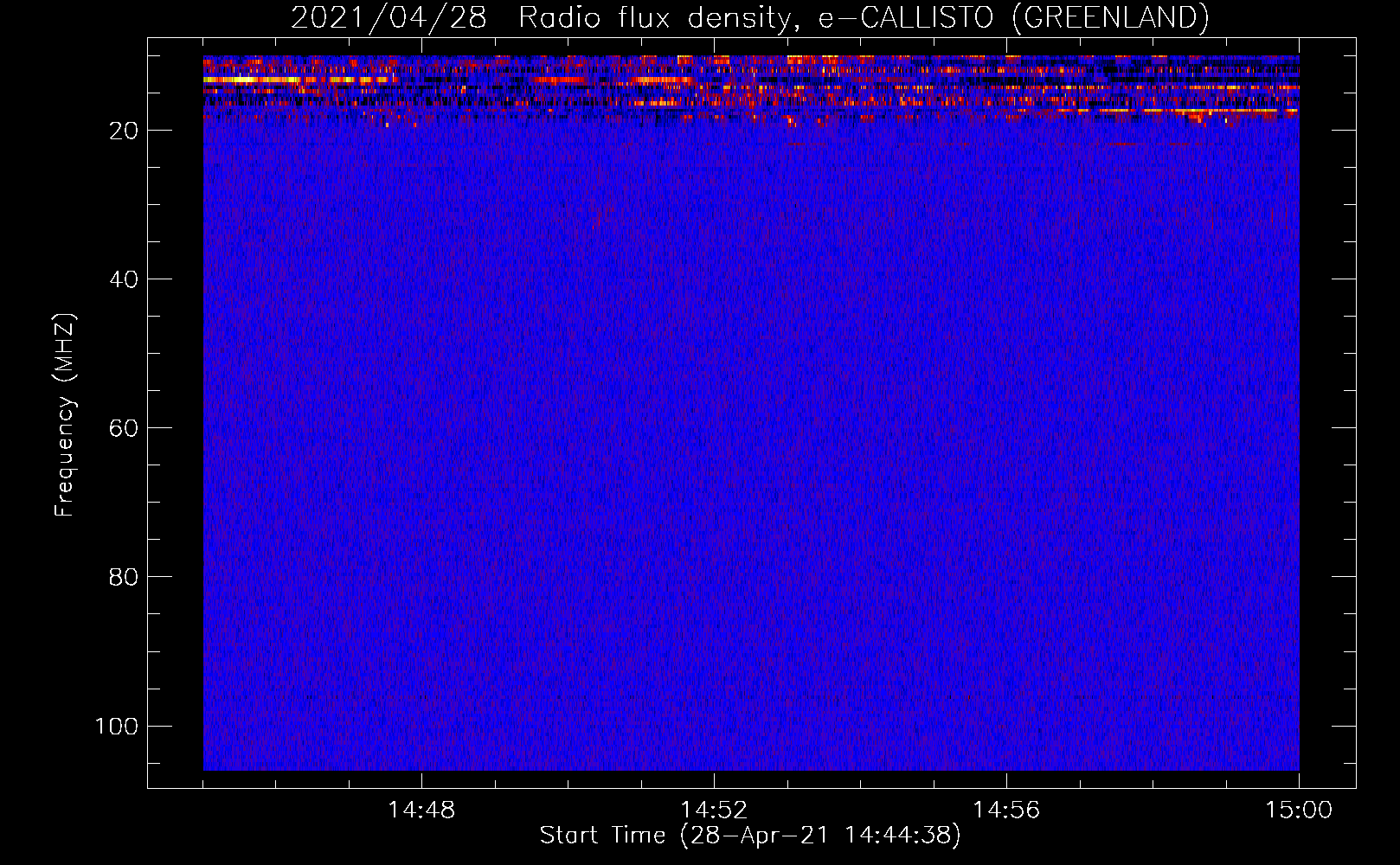Click the '14:52' time tick label
The height and width of the screenshot is (865, 1400).
click(x=714, y=811)
